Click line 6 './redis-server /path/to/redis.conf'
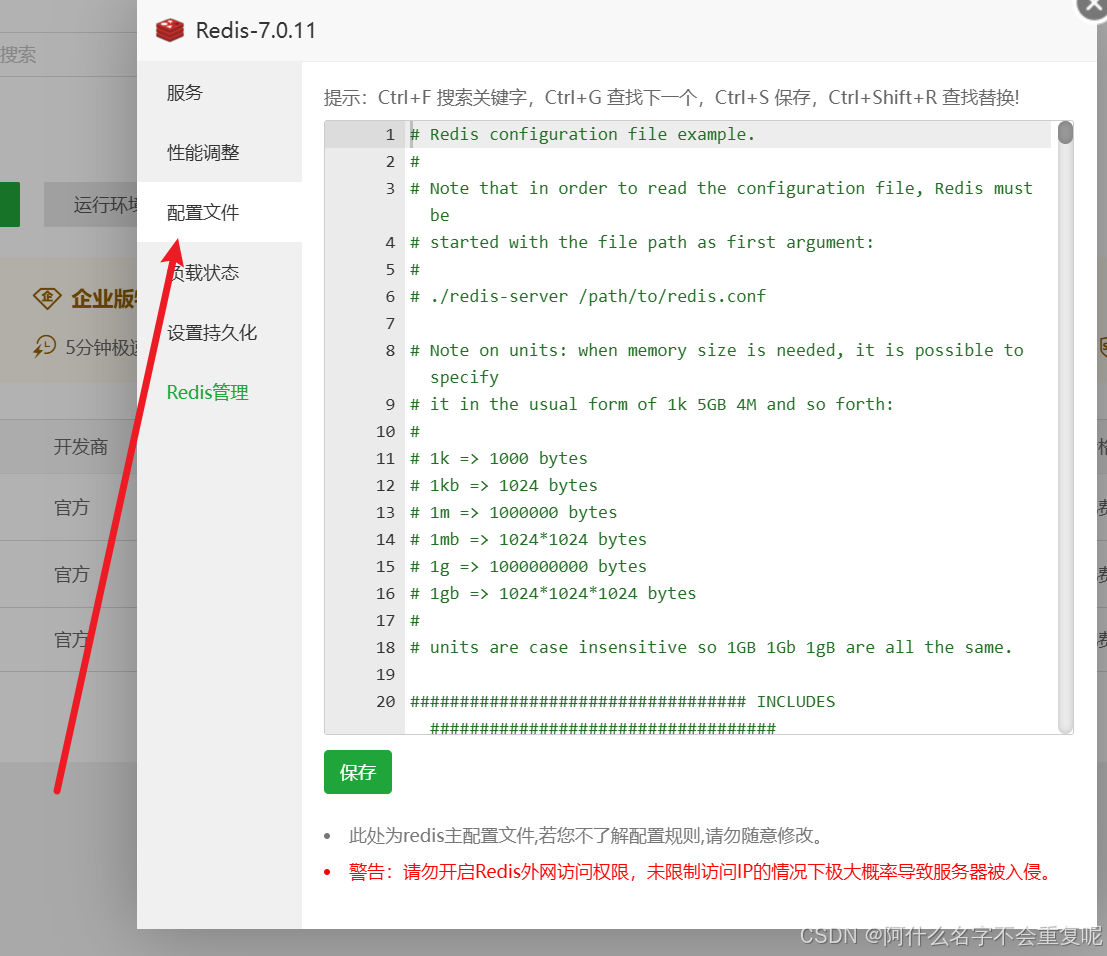The image size is (1107, 956). pos(587,297)
